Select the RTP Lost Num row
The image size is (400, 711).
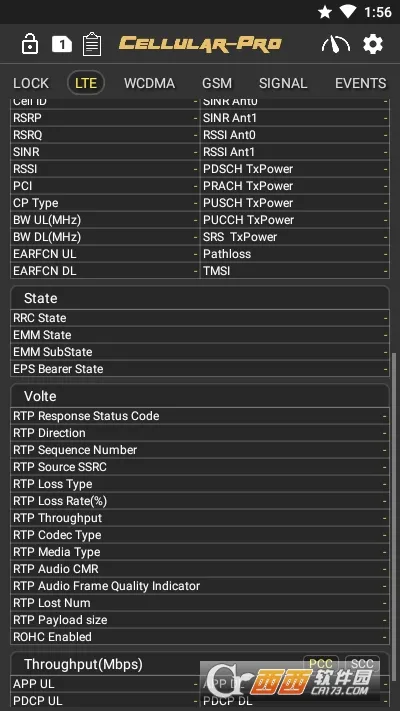[x=200, y=603]
